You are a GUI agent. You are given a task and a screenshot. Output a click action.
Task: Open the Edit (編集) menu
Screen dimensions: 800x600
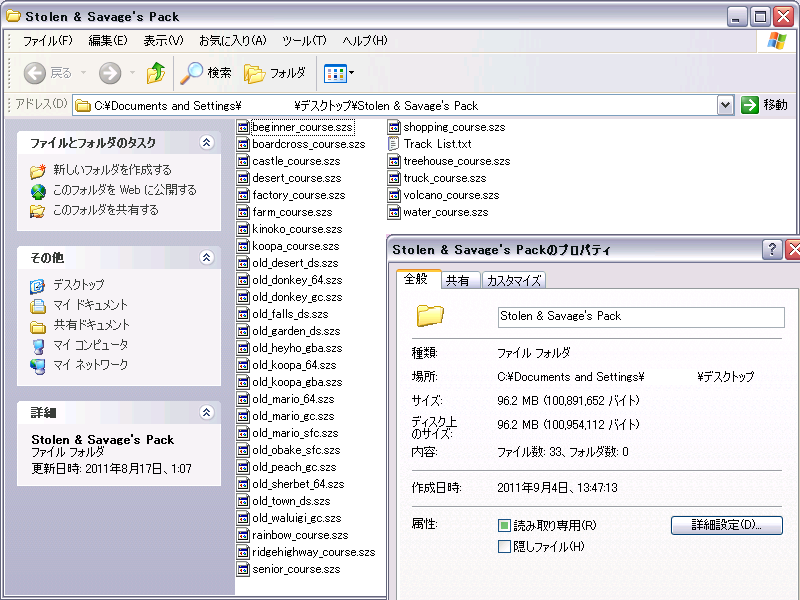108,40
